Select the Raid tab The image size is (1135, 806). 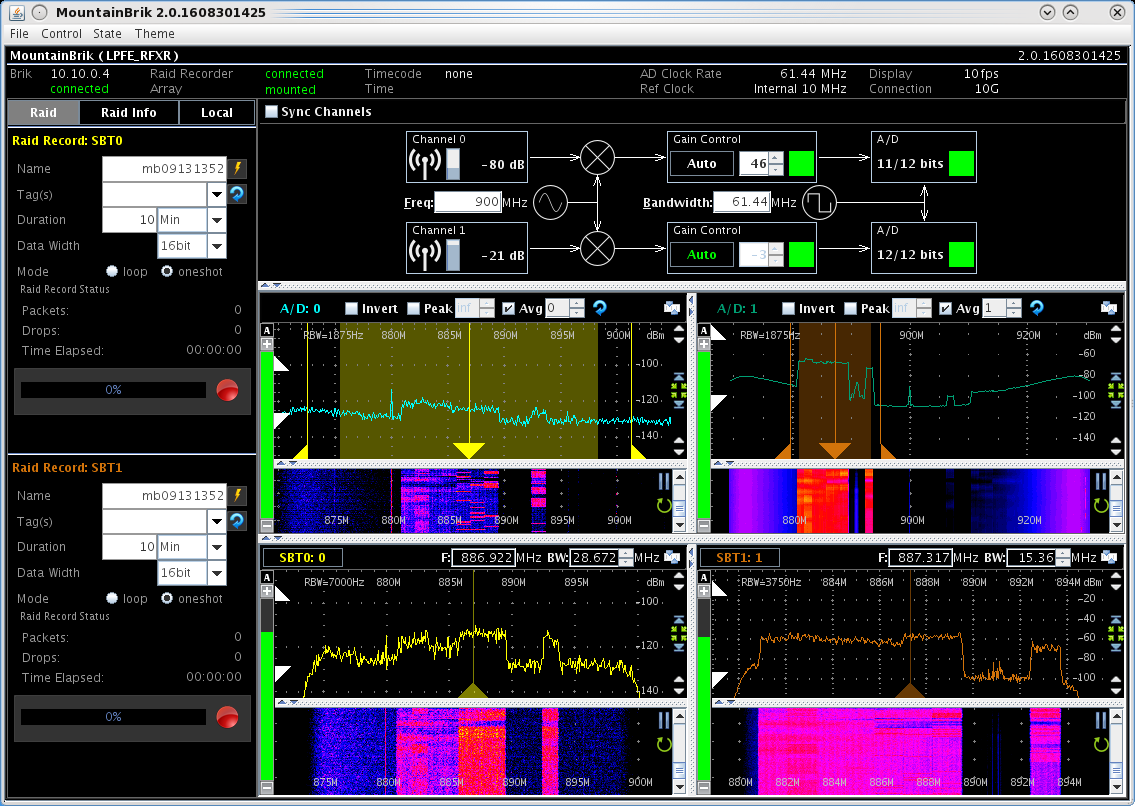pyautogui.click(x=43, y=112)
